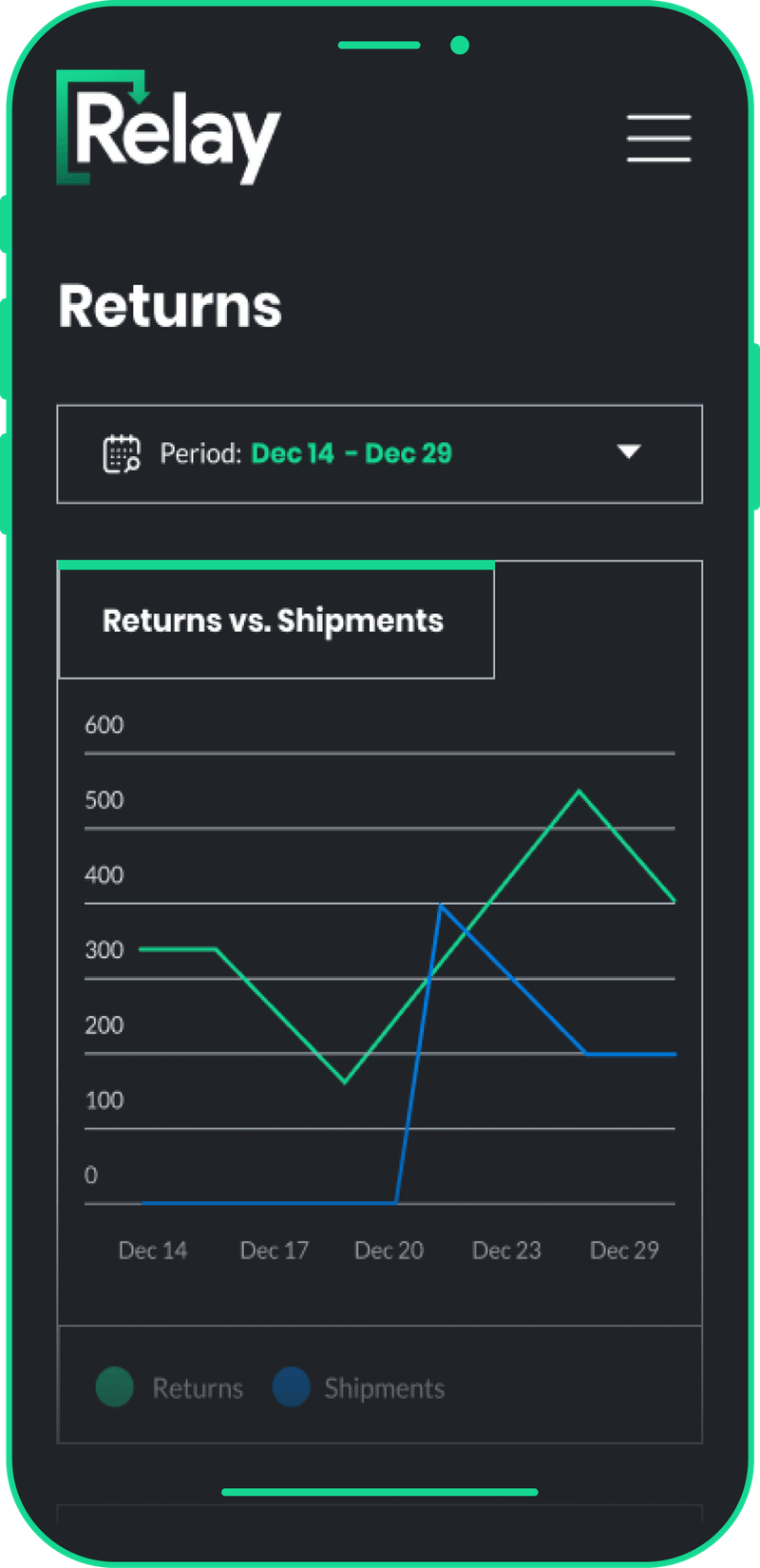Expand the Period dropdown arrow
This screenshot has height=1568, width=760.
click(629, 451)
